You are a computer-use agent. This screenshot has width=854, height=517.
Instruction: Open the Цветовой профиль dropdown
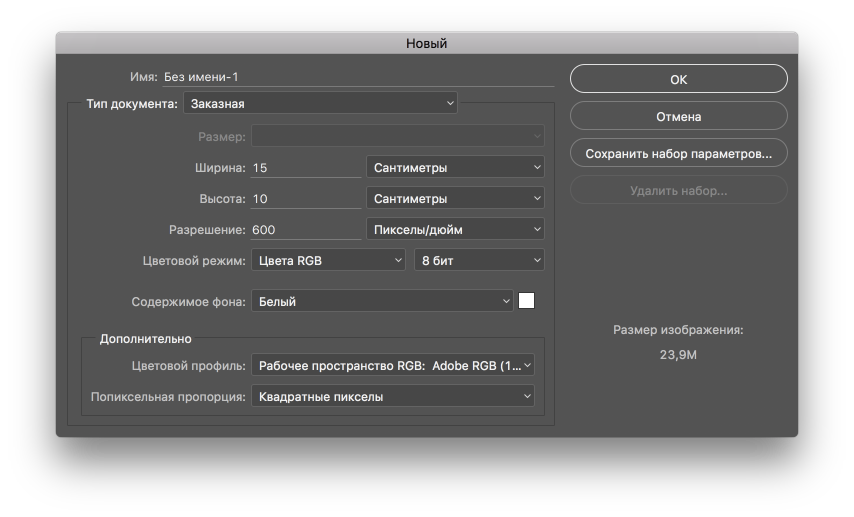coord(392,366)
